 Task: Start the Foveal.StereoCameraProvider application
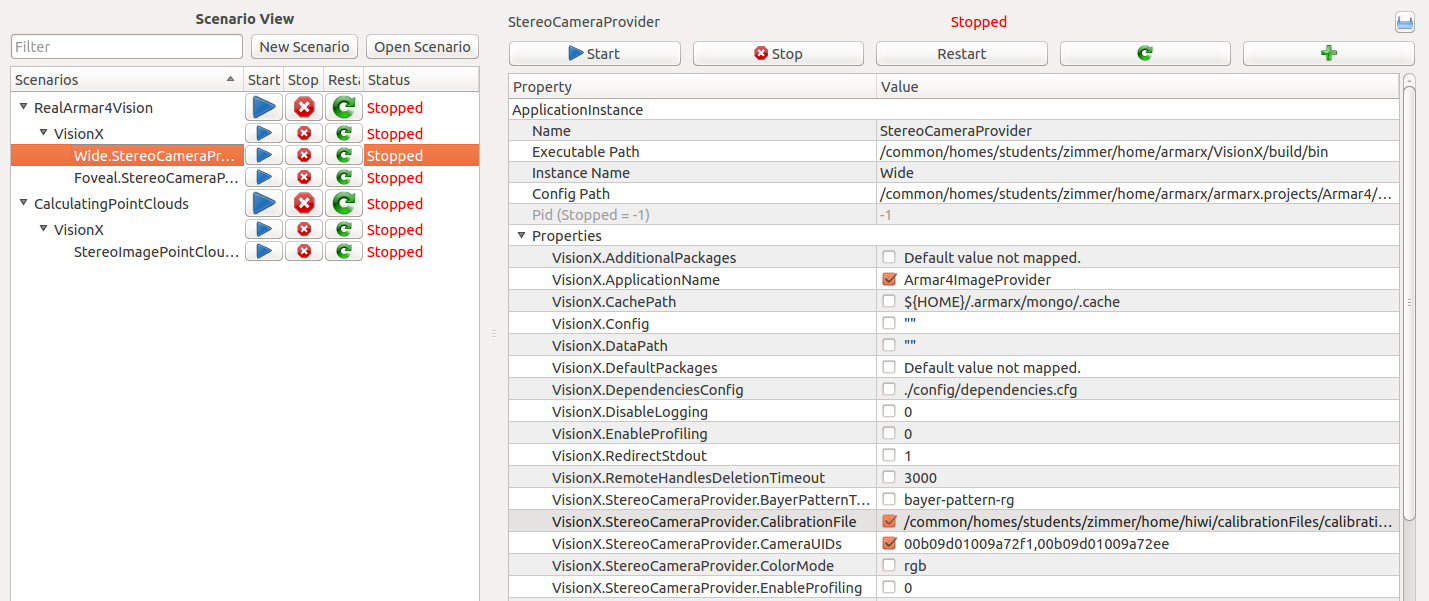[264, 177]
